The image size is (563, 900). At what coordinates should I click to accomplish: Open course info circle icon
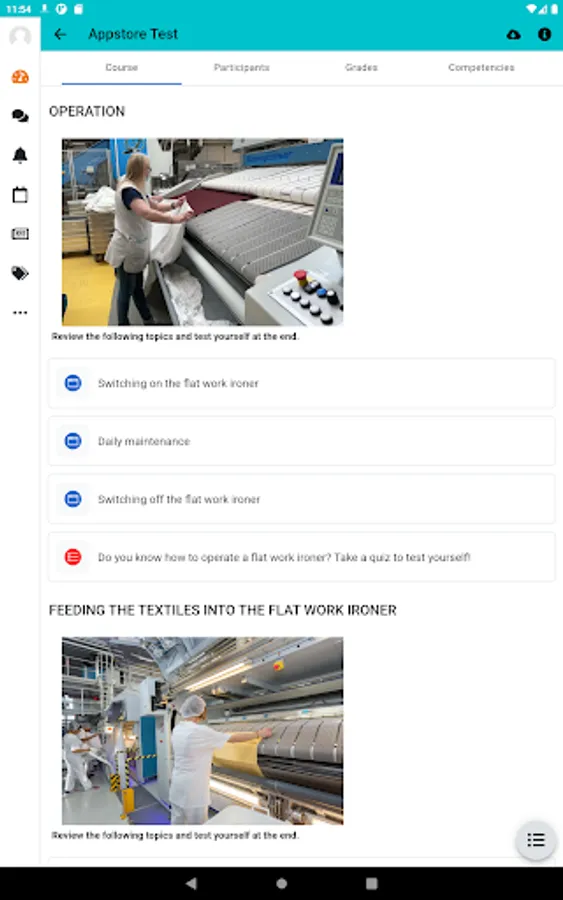click(x=544, y=34)
